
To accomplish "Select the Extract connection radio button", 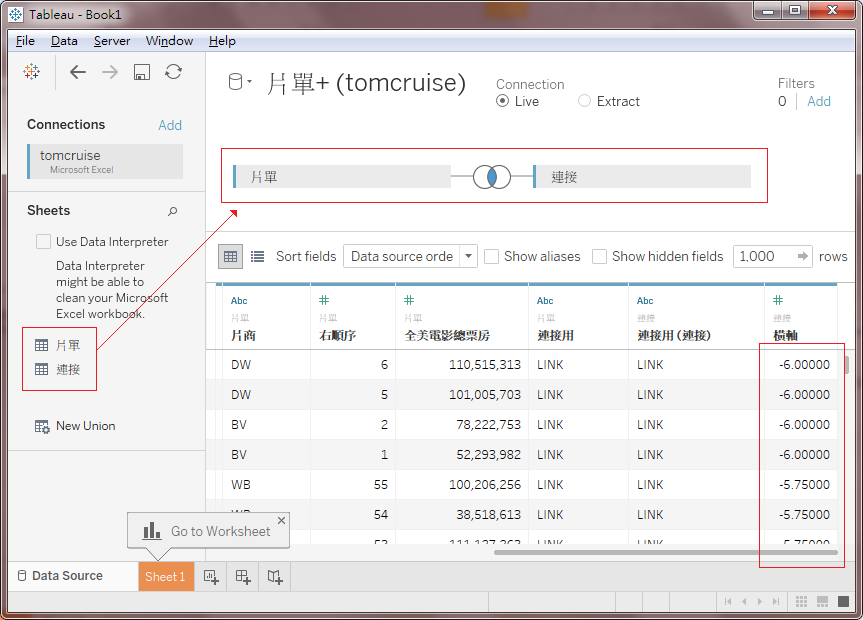I will [x=585, y=101].
